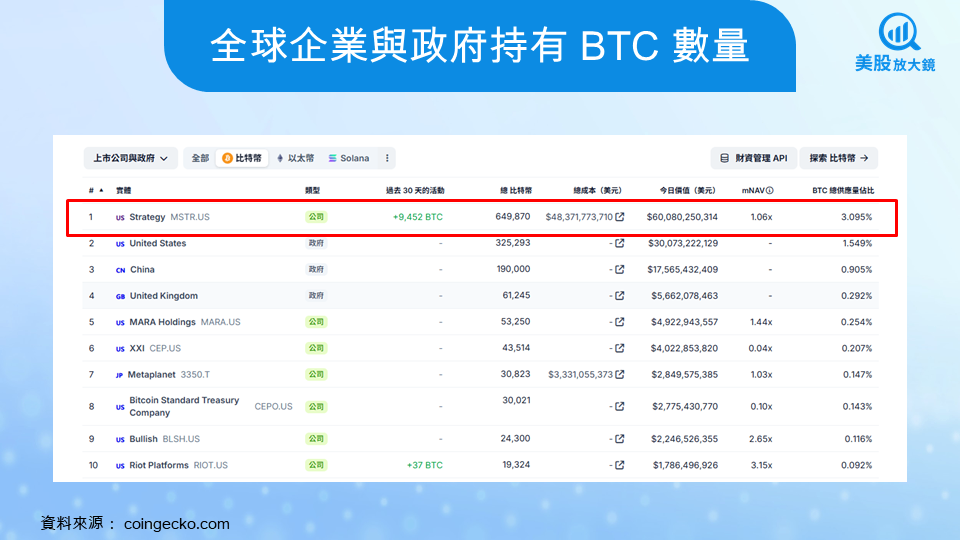Click the 過去 30 天的活動 column header
The image size is (960, 540).
[415, 190]
